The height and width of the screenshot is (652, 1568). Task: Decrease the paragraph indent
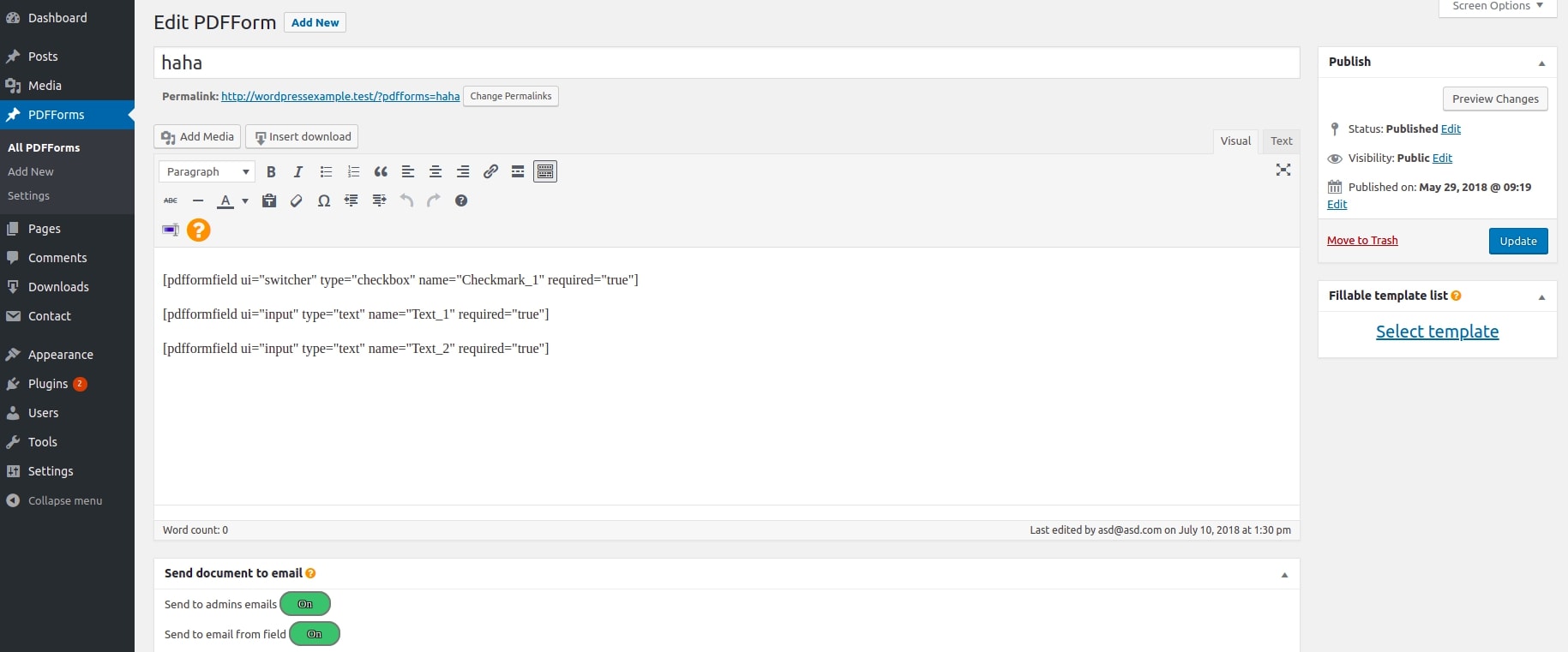(x=351, y=200)
